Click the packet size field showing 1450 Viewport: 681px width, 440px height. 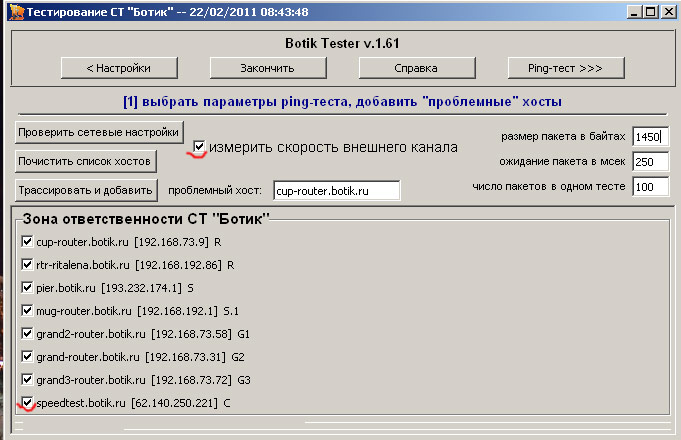(650, 137)
